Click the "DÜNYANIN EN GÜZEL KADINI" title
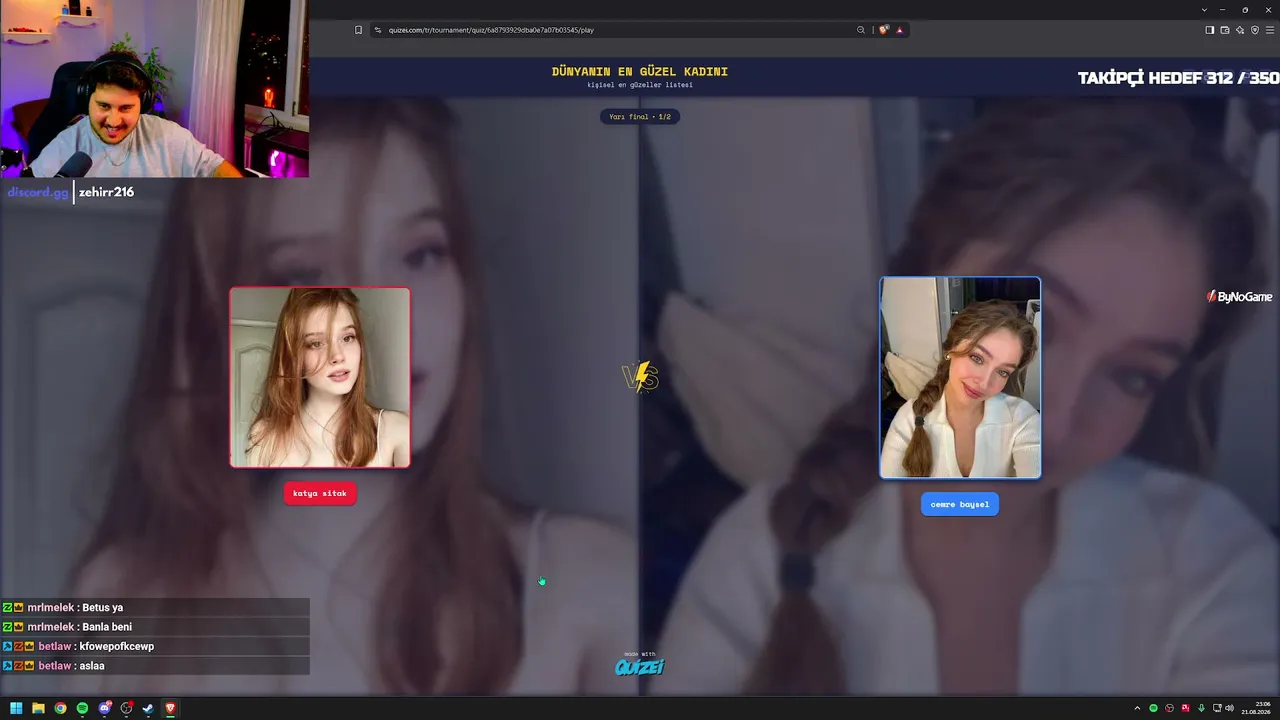1280x720 pixels. point(640,72)
